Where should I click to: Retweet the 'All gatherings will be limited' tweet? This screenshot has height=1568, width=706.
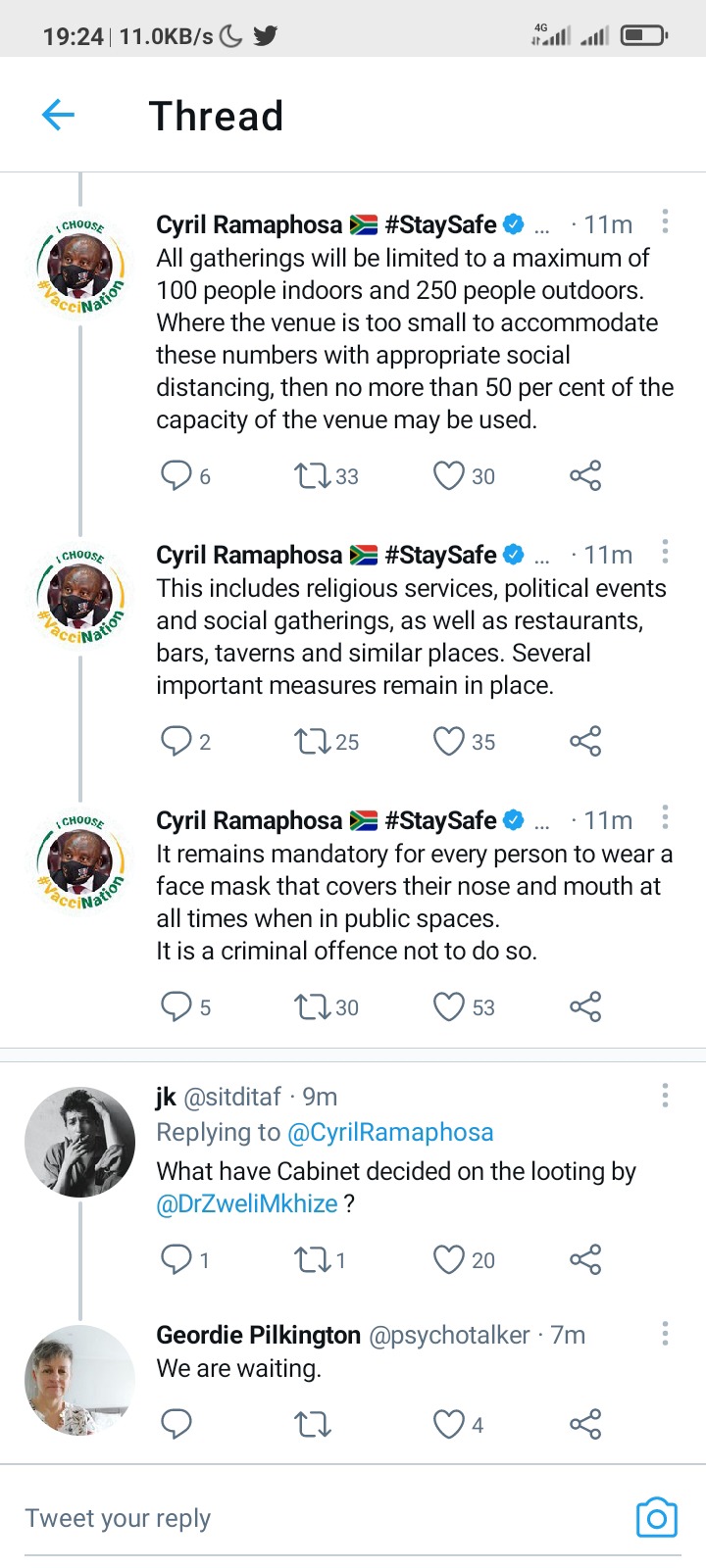313,476
